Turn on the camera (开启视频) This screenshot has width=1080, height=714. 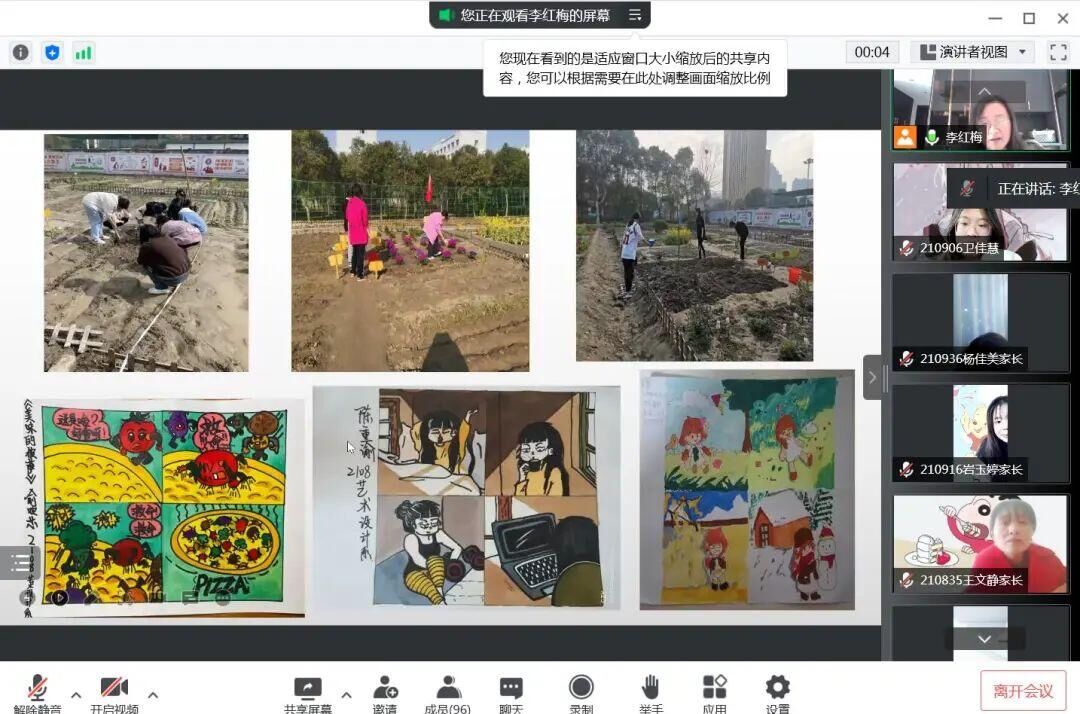[114, 691]
